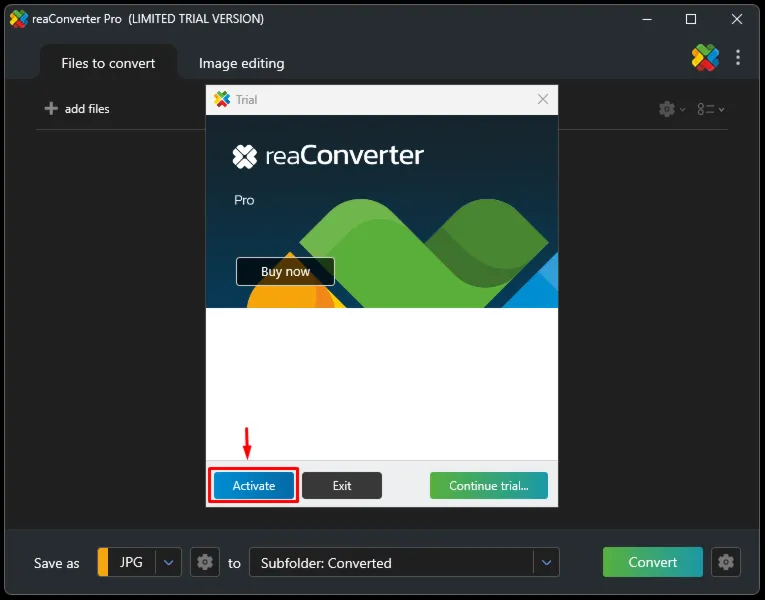
Task: Click the green Convert button
Action: pyautogui.click(x=652, y=562)
